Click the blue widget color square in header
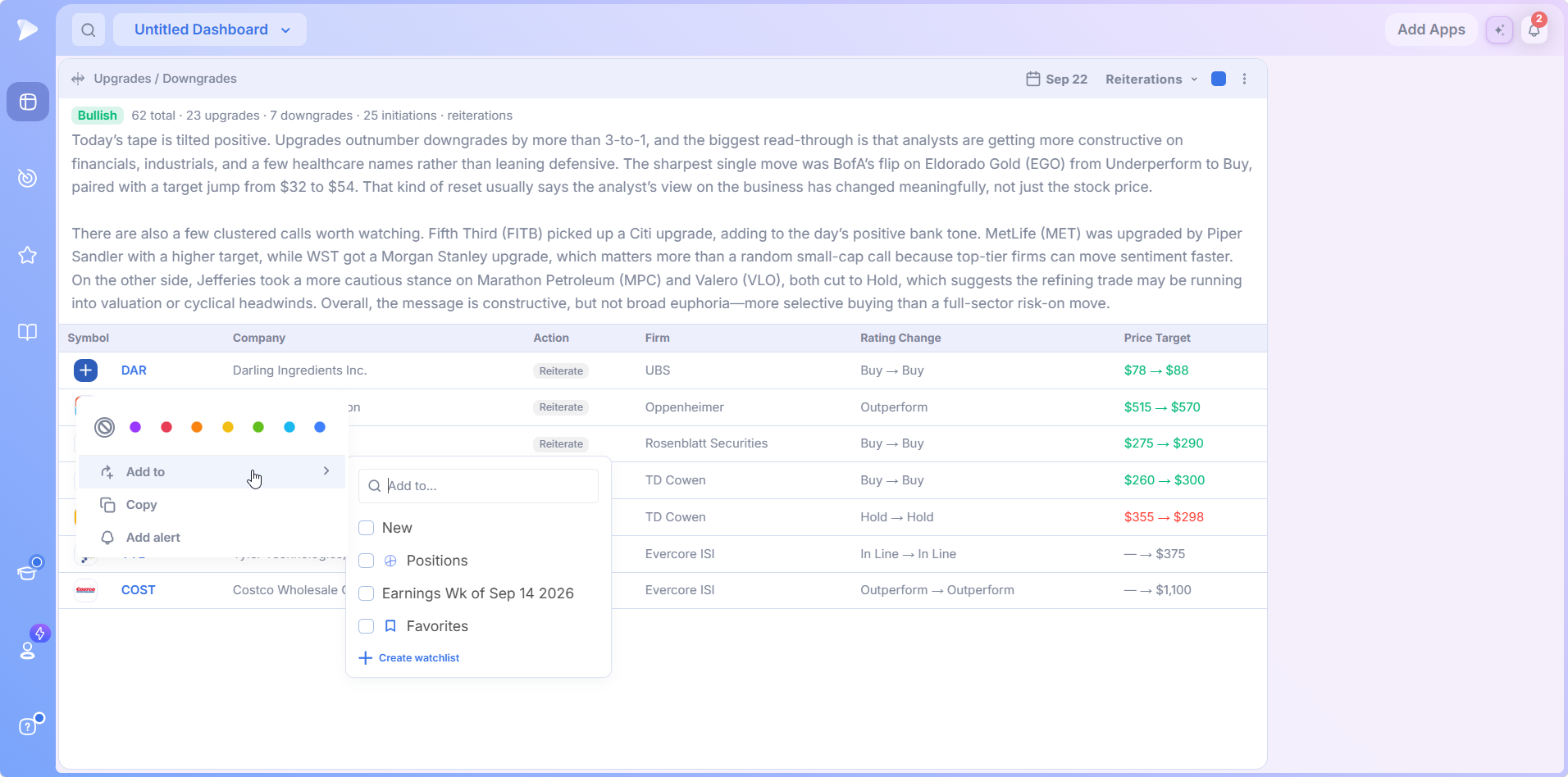 coord(1219,79)
